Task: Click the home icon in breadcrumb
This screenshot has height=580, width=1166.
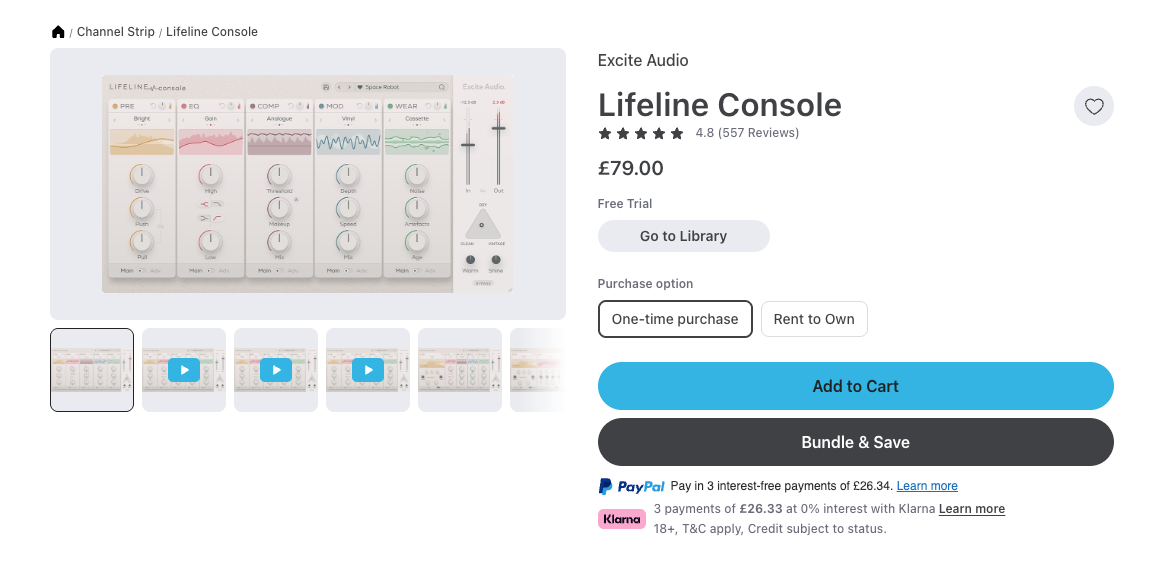Action: pos(58,32)
